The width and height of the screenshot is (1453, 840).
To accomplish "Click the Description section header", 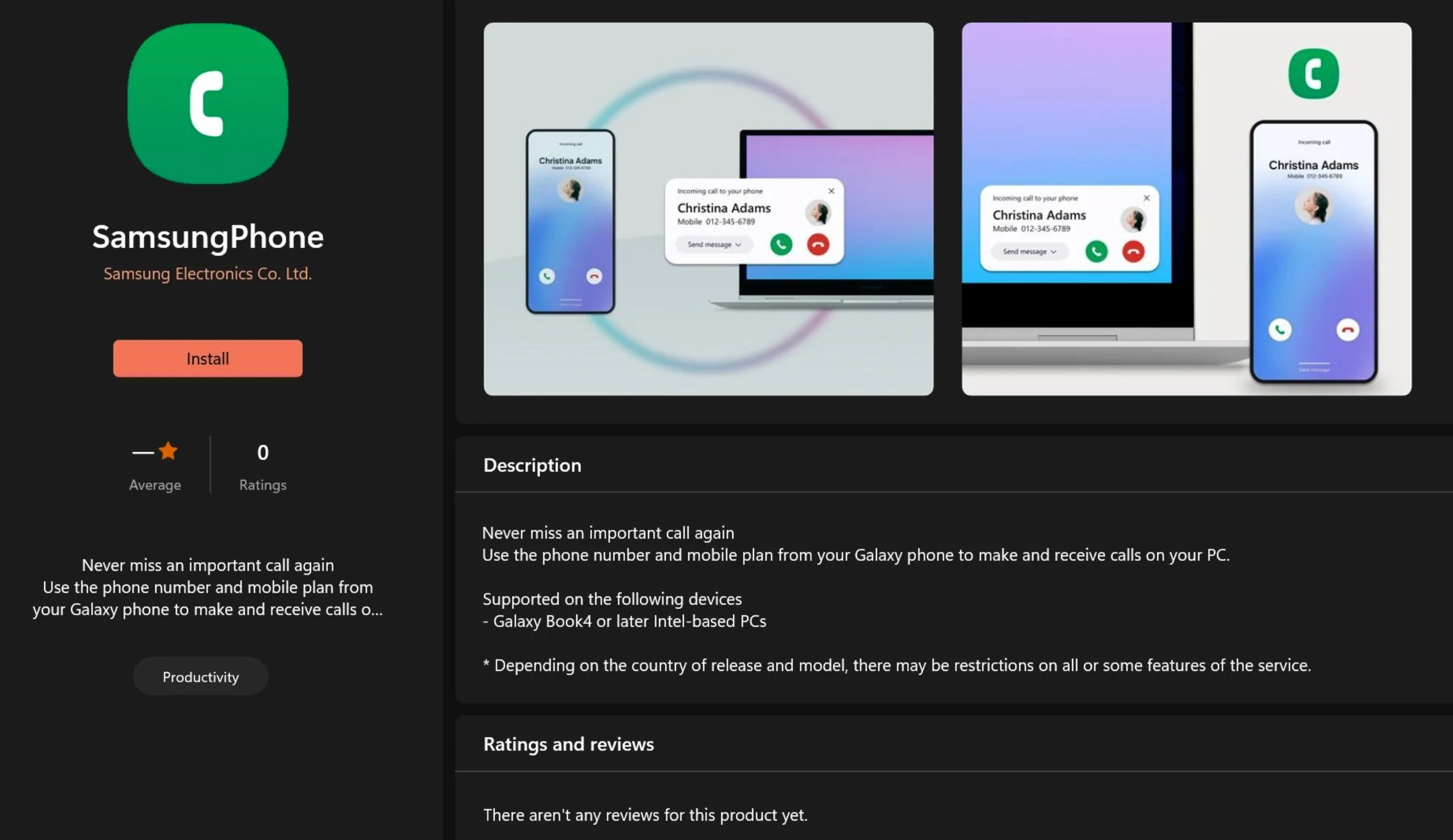I will point(532,465).
